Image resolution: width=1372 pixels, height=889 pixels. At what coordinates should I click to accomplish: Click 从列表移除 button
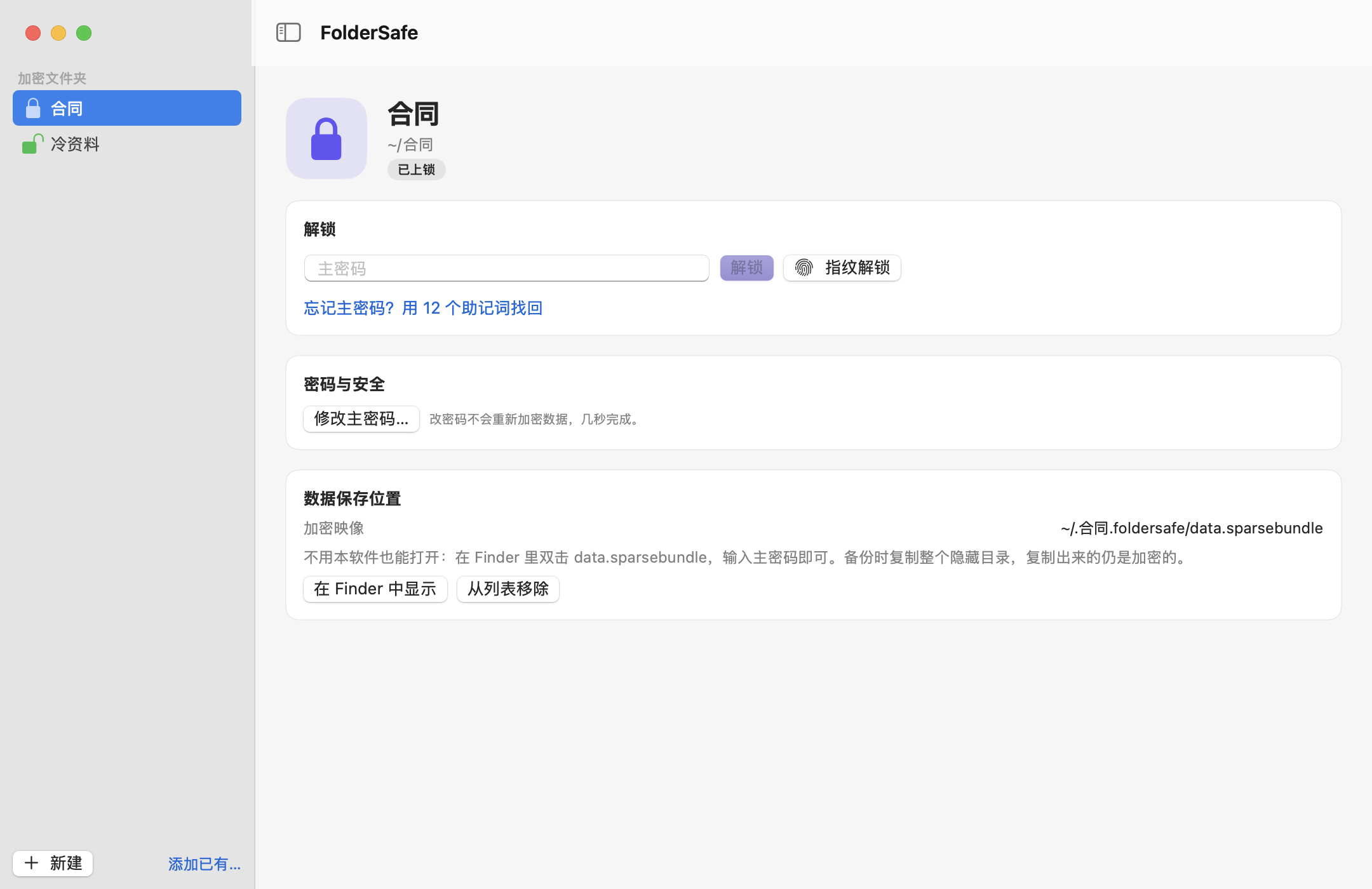coord(508,589)
